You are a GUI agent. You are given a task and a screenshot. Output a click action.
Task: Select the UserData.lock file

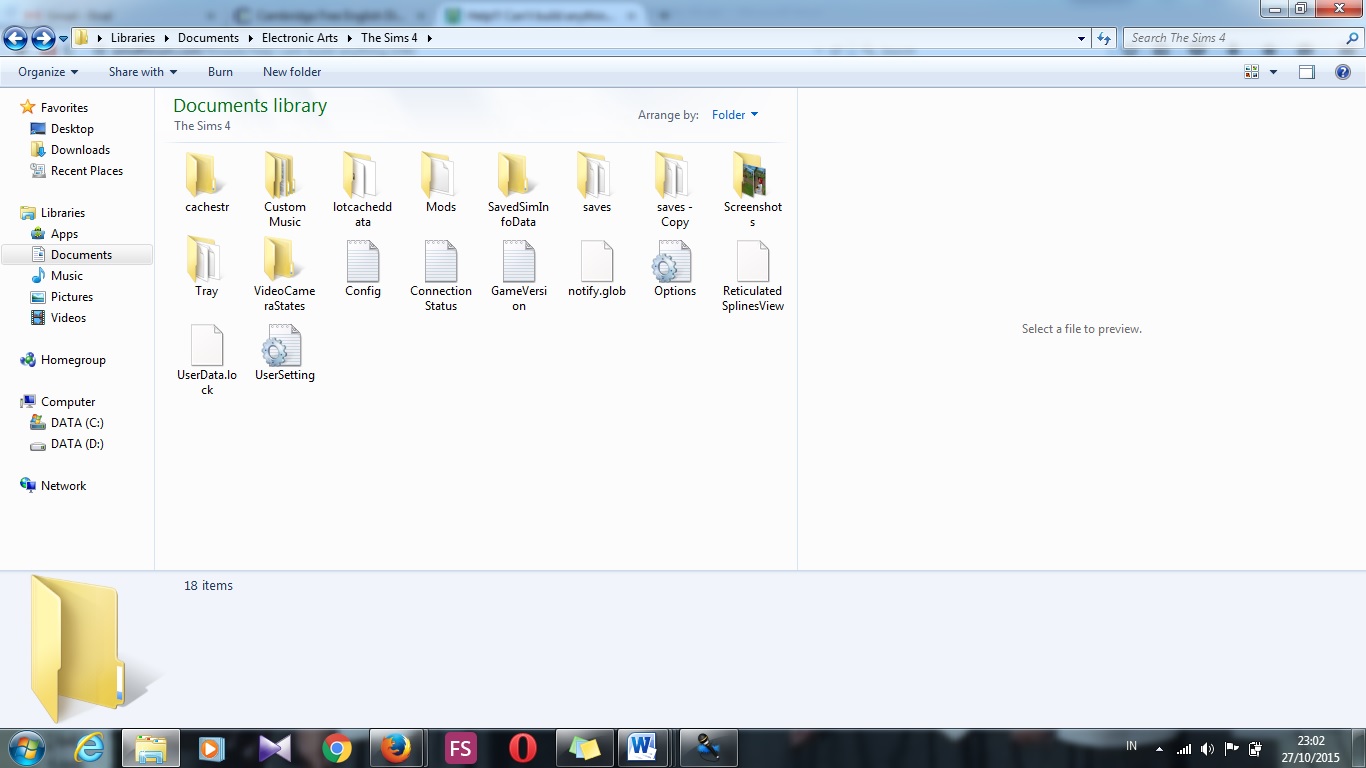pos(207,358)
